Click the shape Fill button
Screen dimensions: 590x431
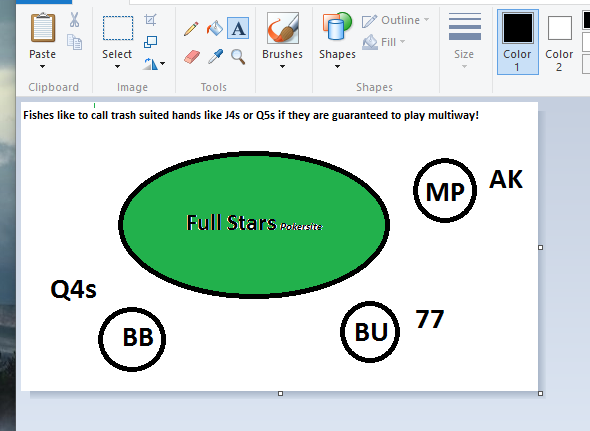tap(384, 42)
